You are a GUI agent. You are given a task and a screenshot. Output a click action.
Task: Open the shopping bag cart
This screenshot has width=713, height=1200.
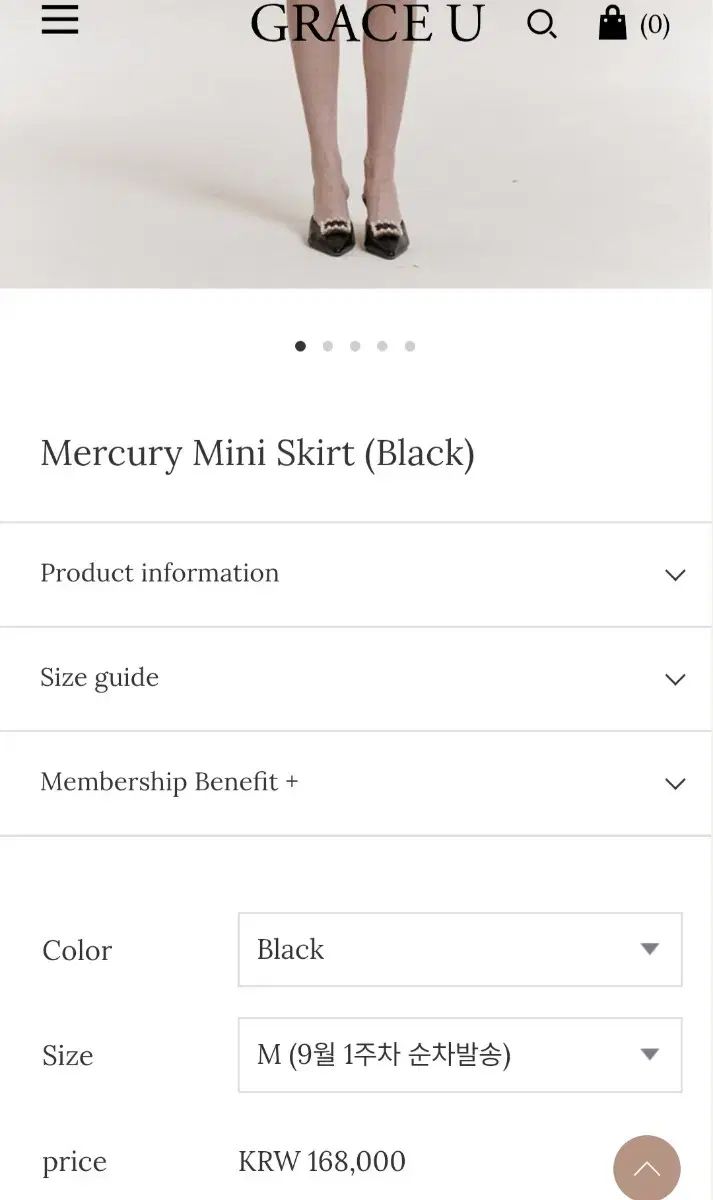(612, 23)
